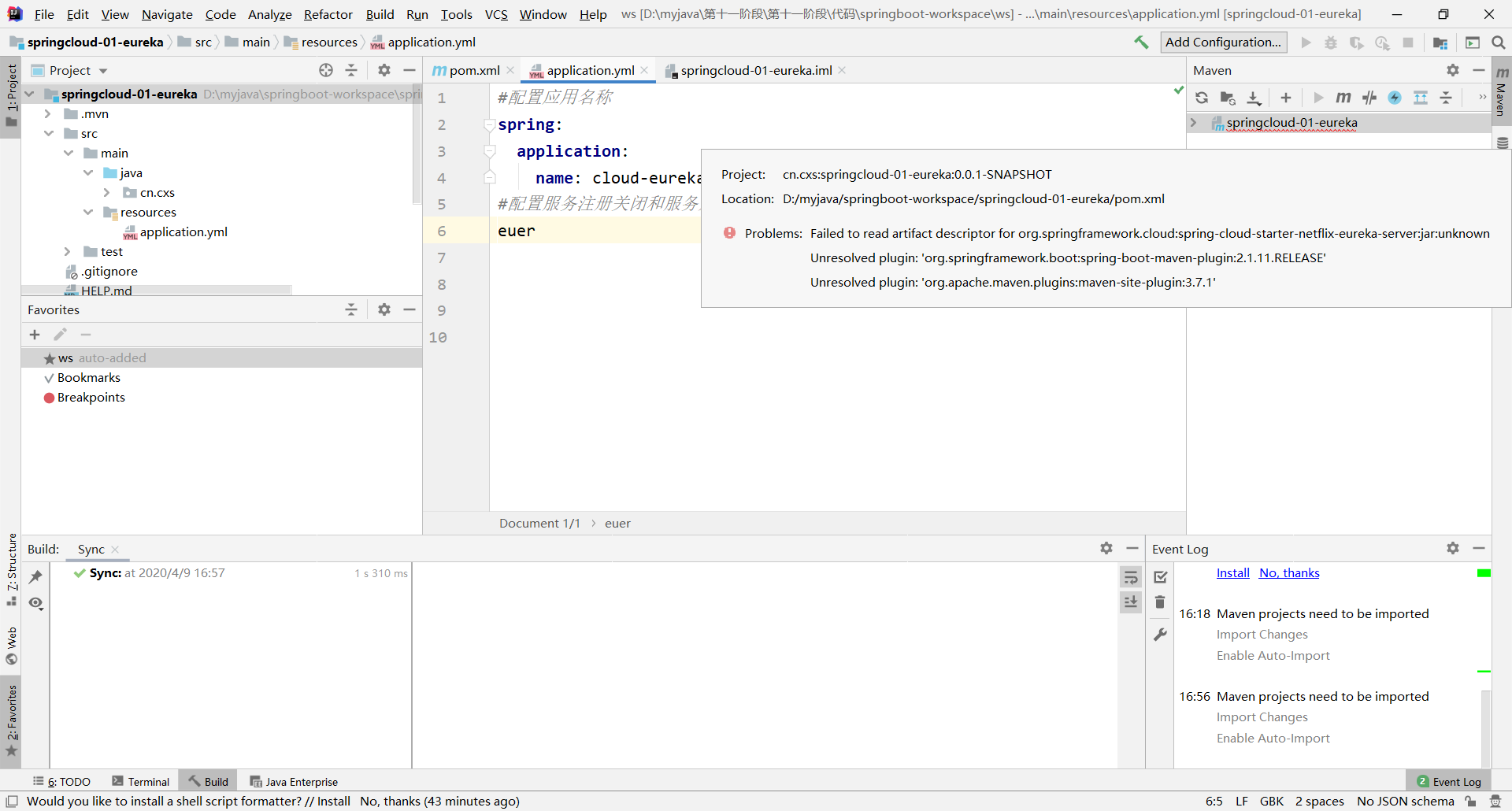Open the VCS menu
This screenshot has width=1512, height=811.
496,14
